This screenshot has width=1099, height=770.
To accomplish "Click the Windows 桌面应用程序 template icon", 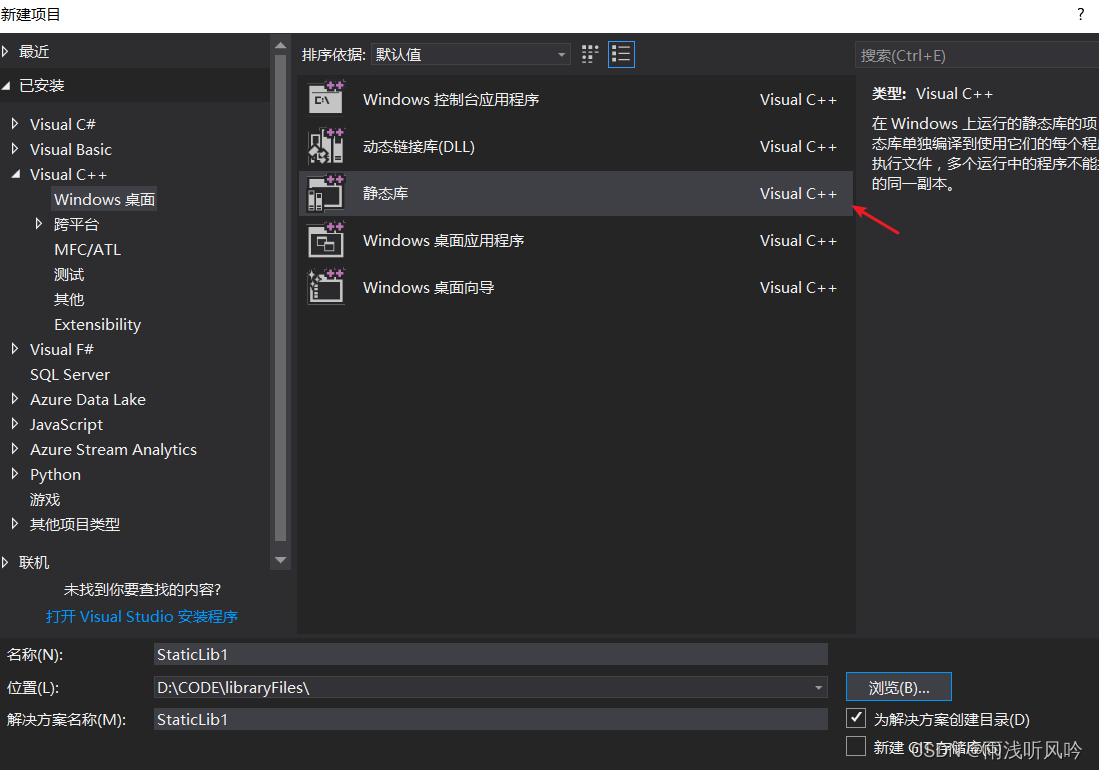I will pos(326,240).
